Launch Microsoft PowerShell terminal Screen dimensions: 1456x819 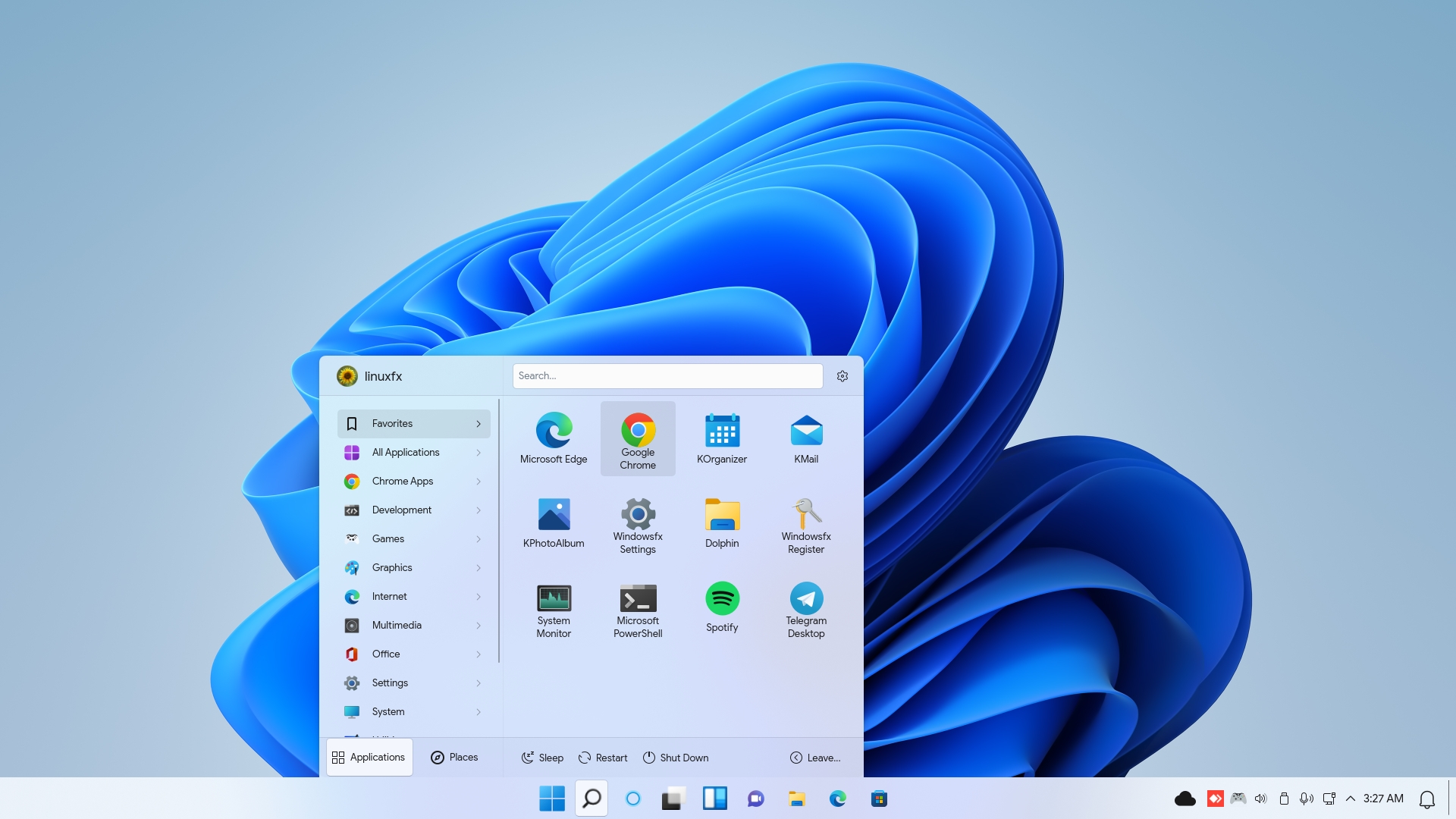click(x=638, y=608)
